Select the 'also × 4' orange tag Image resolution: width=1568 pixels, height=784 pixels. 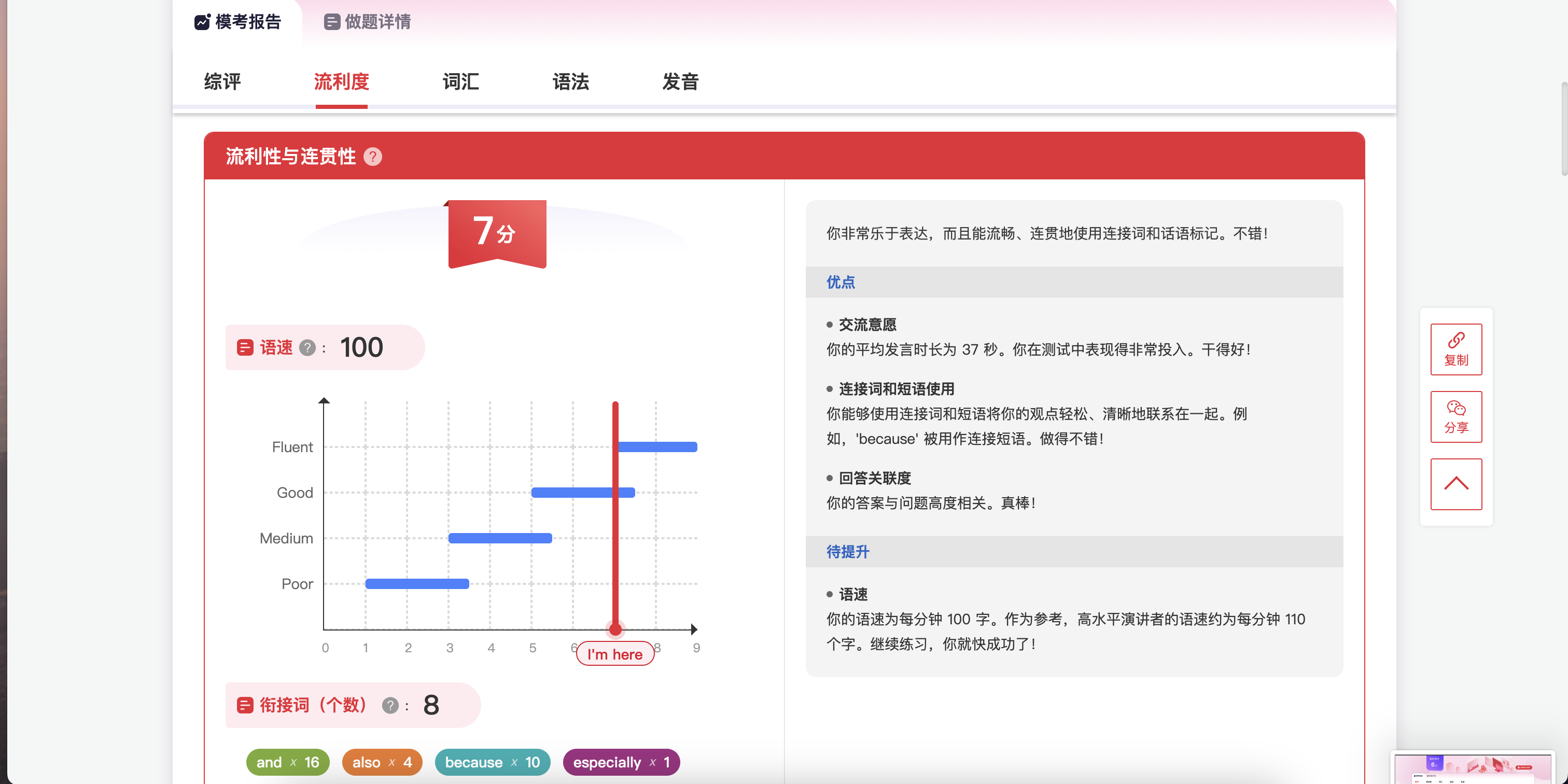[382, 762]
